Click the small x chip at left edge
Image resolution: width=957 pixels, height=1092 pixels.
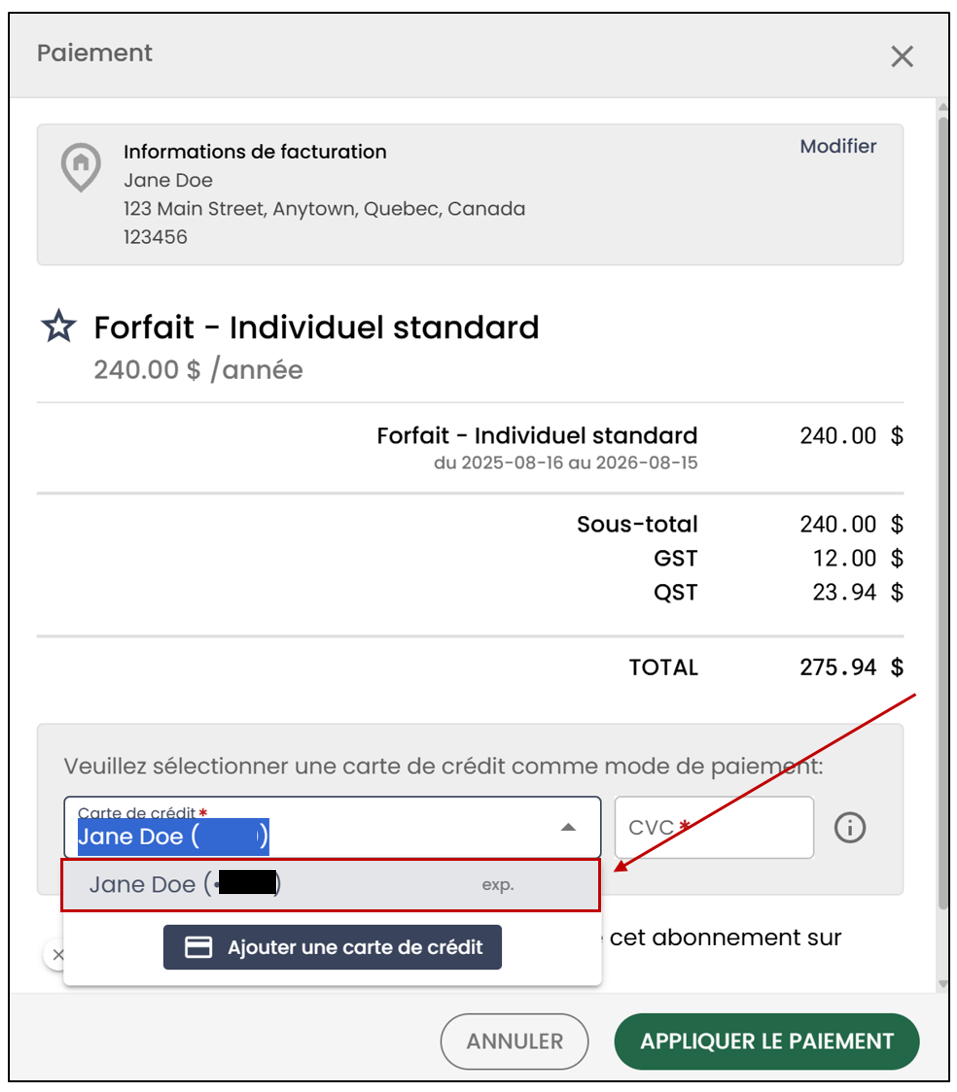pyautogui.click(x=57, y=954)
